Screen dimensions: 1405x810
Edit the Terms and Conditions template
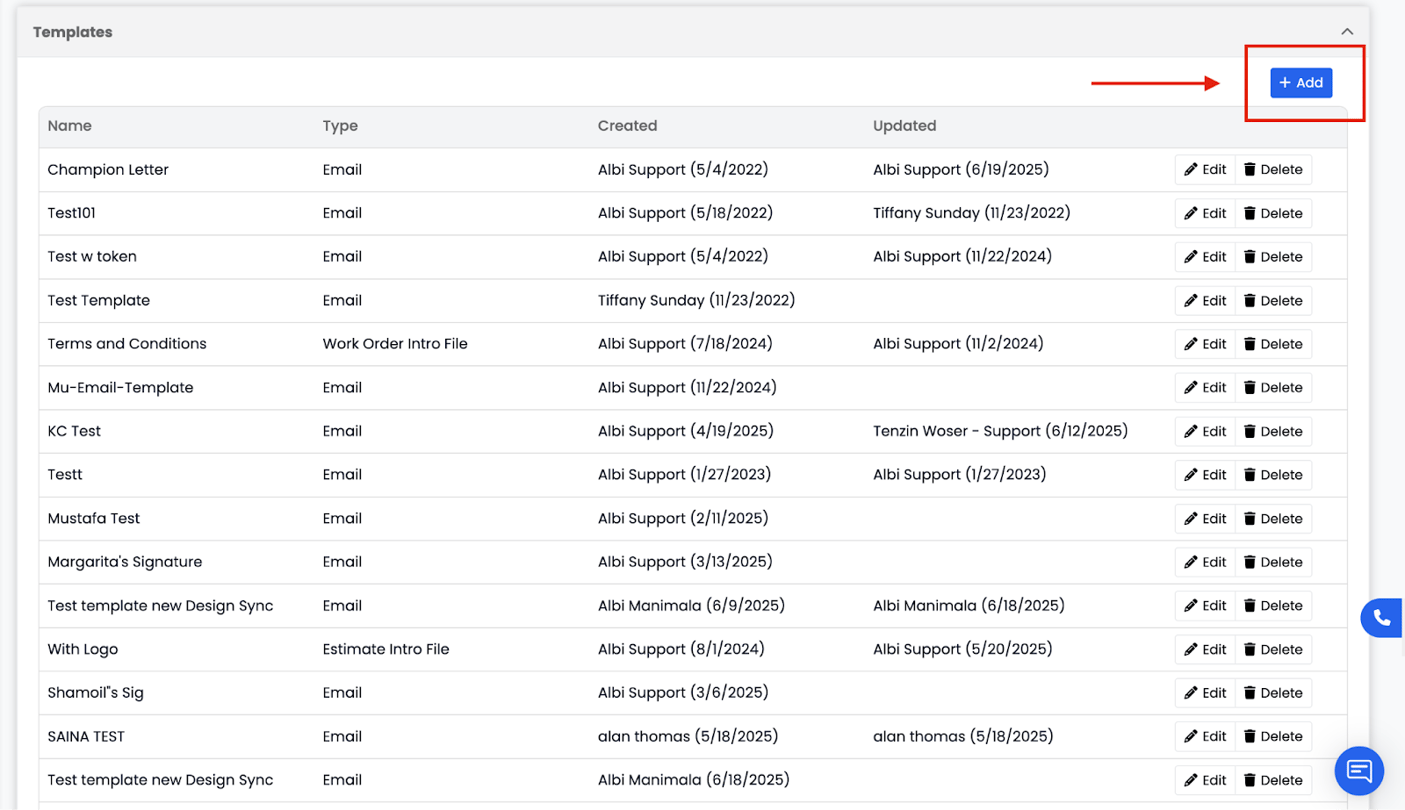(x=1205, y=344)
